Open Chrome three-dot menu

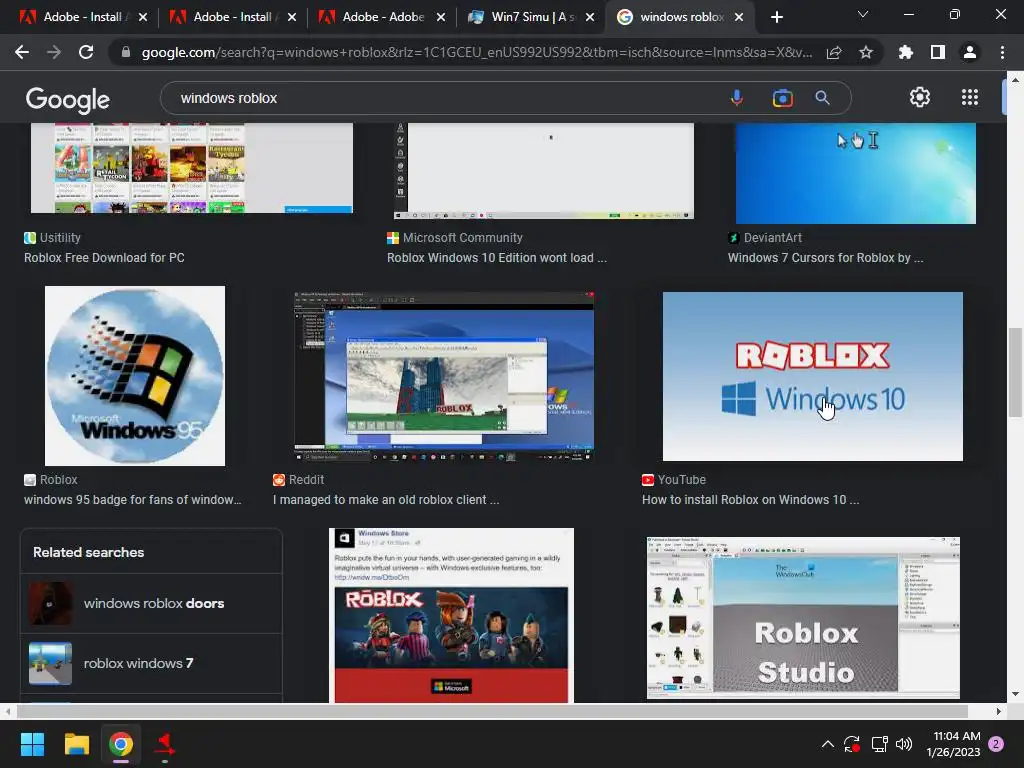(x=1002, y=52)
